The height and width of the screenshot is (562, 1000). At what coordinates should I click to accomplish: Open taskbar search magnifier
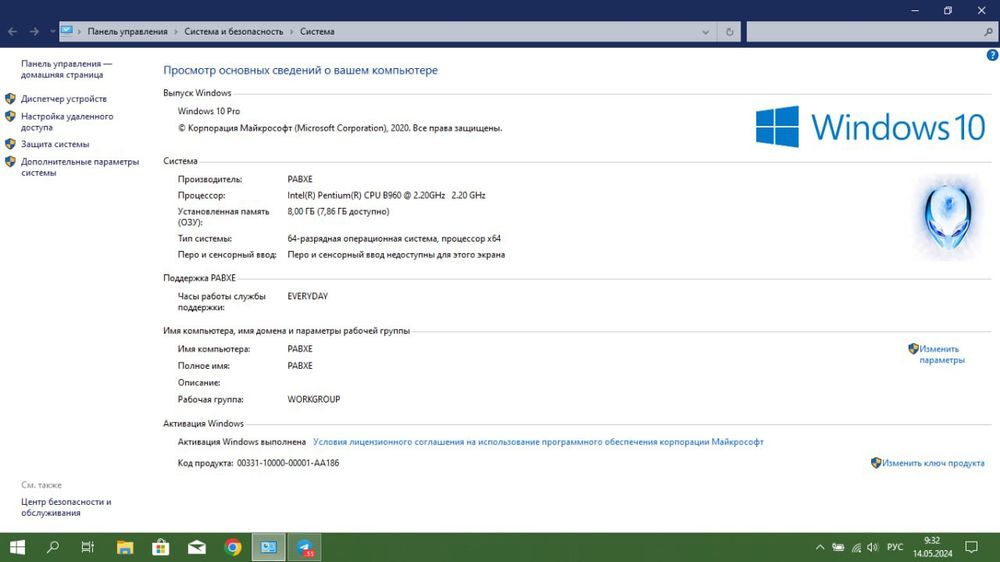53,547
